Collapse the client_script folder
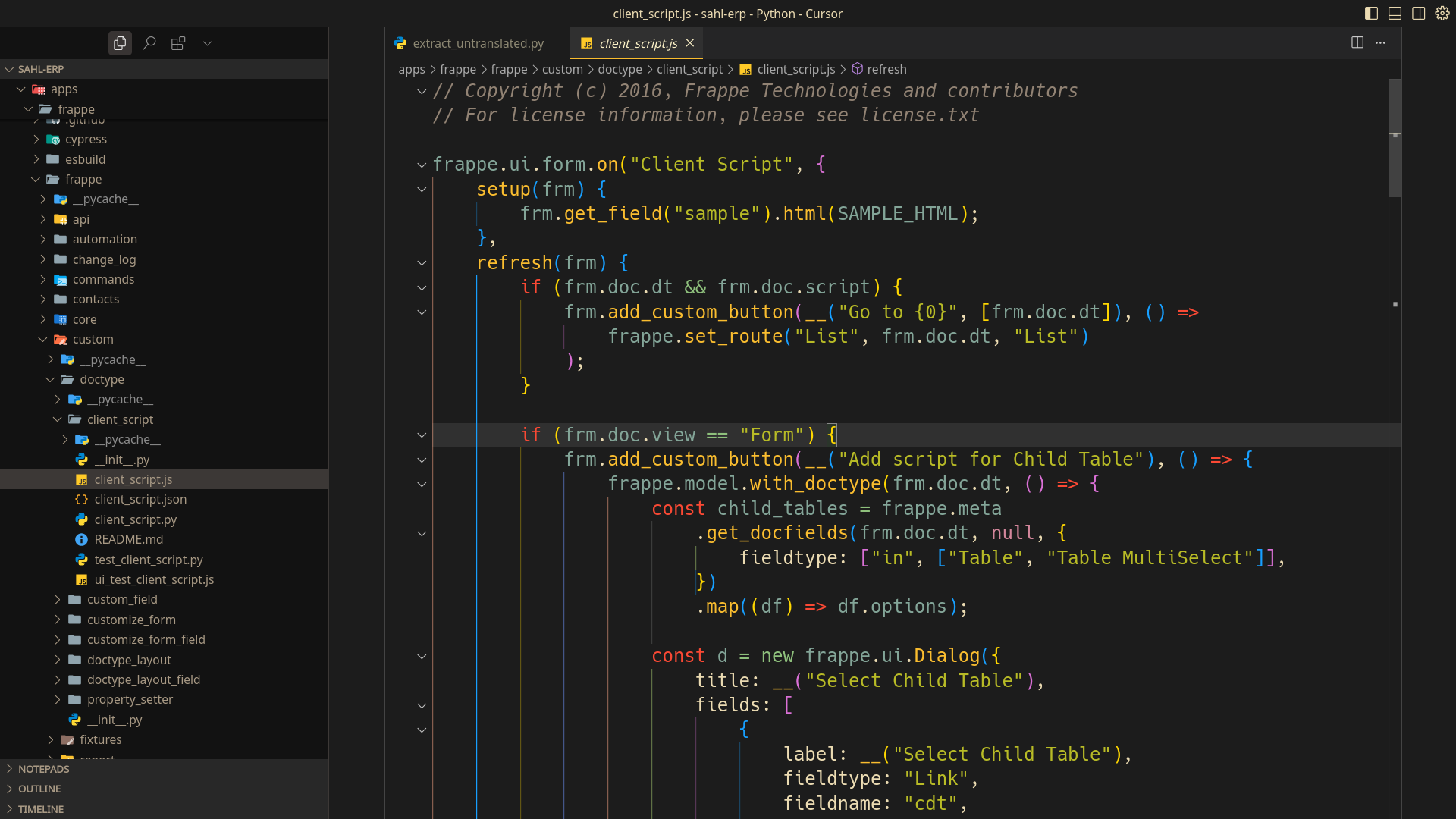This screenshot has width=1456, height=819. pos(120,419)
